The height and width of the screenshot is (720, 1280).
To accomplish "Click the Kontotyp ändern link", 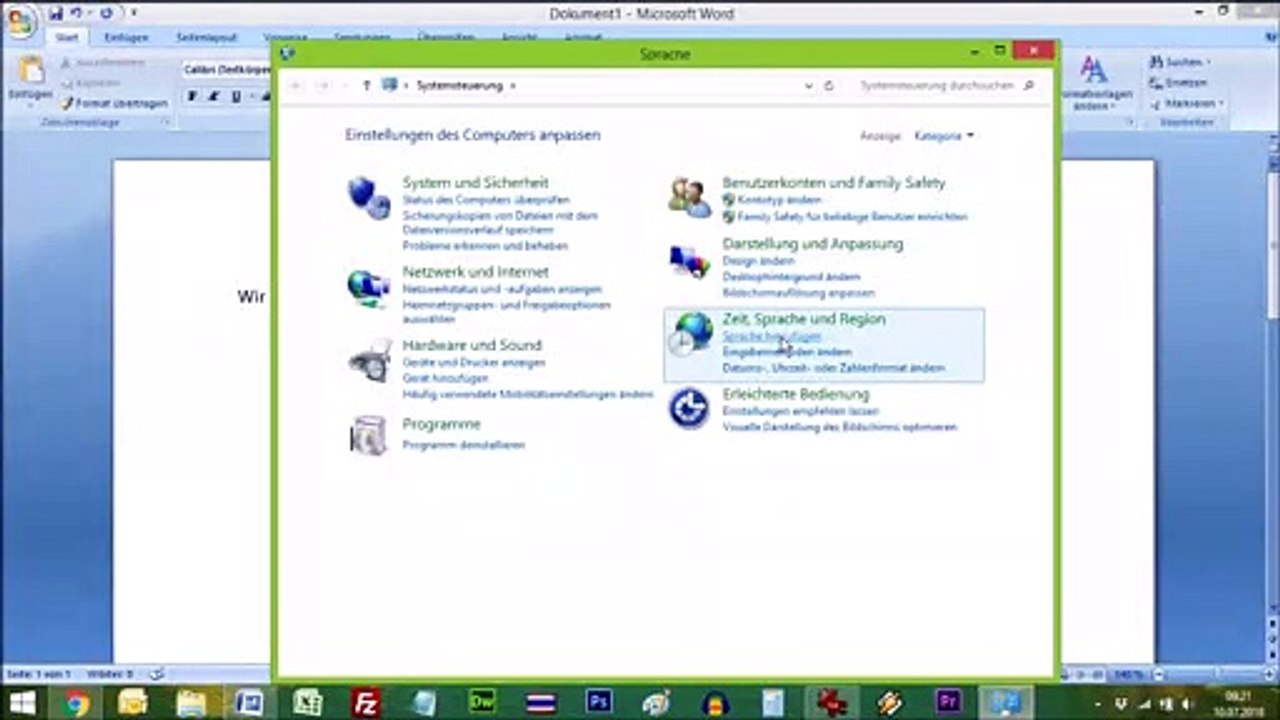I will pos(779,200).
